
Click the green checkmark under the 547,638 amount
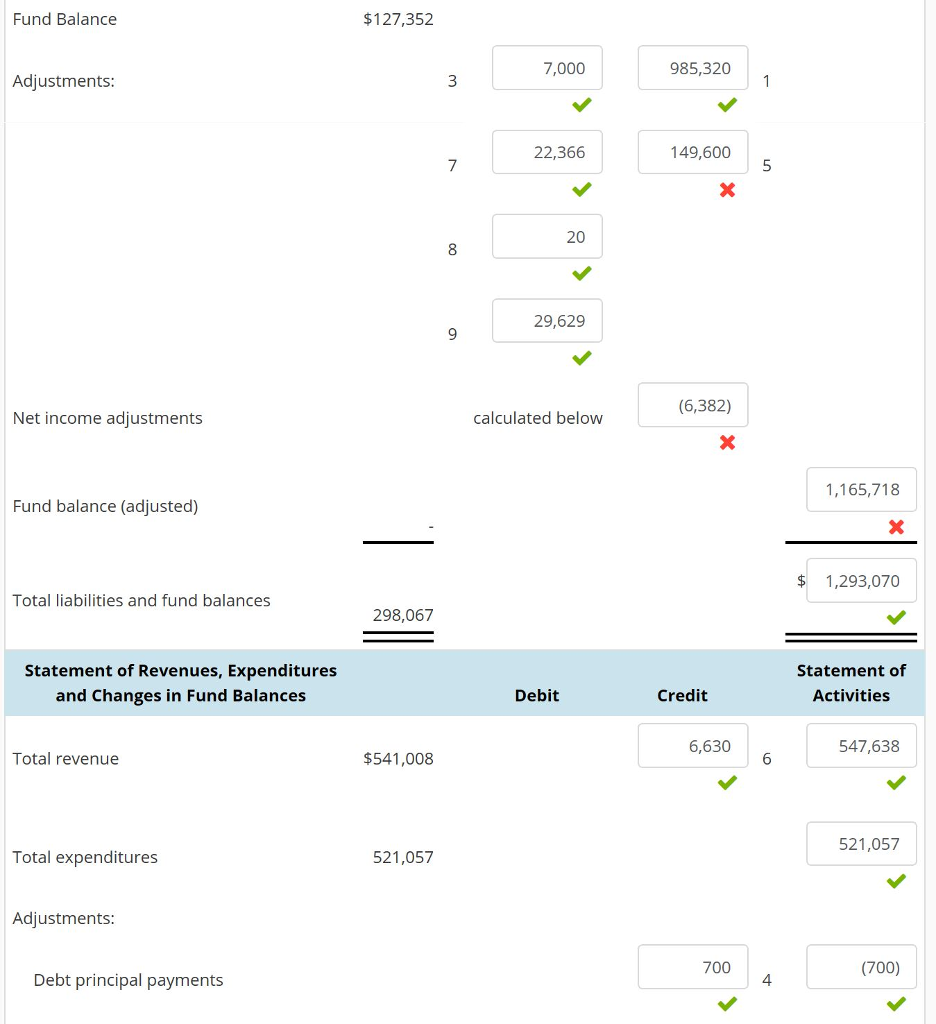(895, 782)
